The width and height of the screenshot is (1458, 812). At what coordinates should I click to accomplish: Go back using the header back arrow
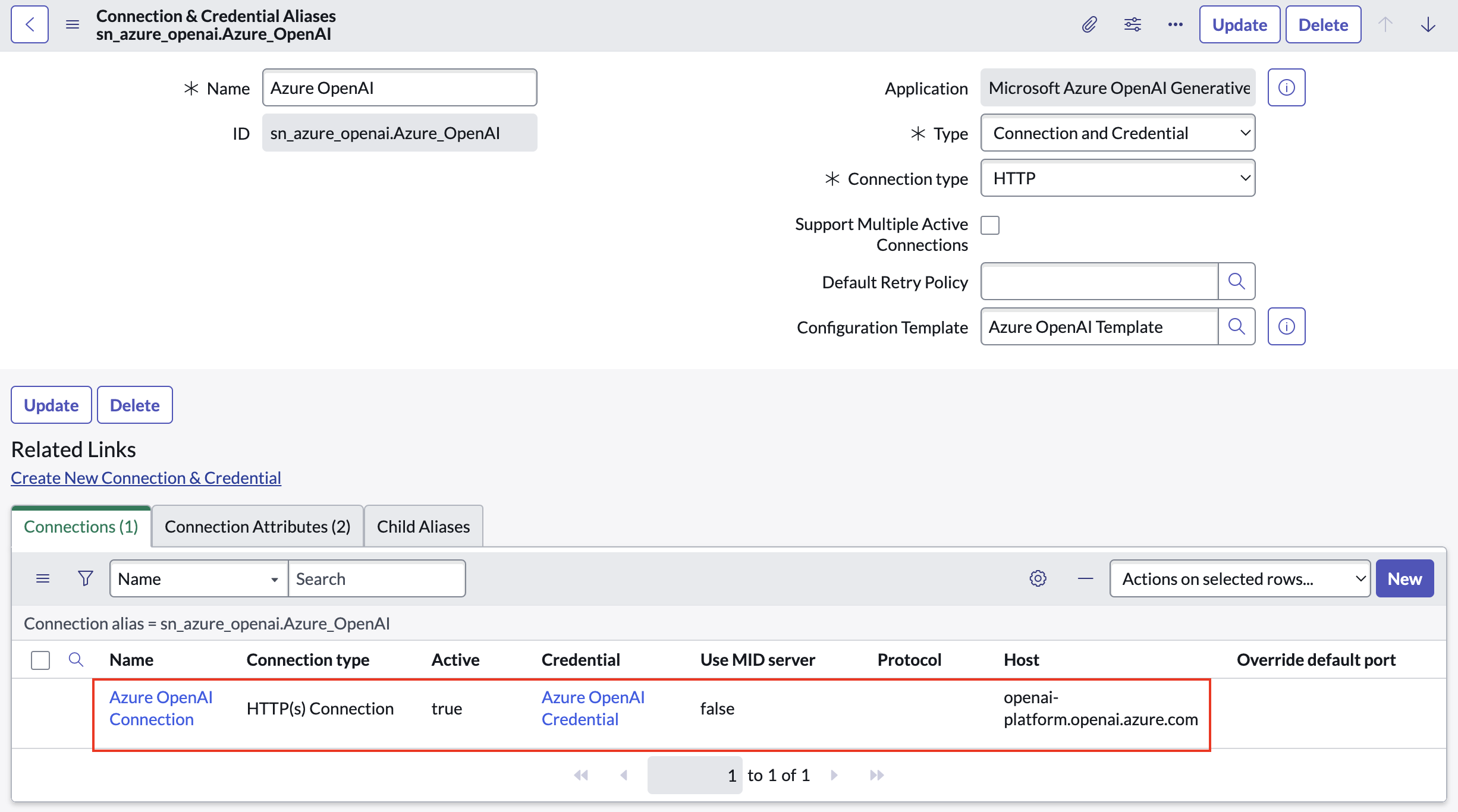point(30,24)
